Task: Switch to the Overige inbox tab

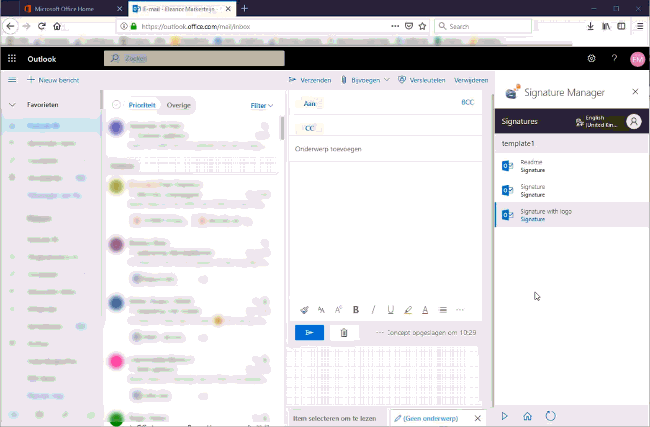Action: click(179, 105)
